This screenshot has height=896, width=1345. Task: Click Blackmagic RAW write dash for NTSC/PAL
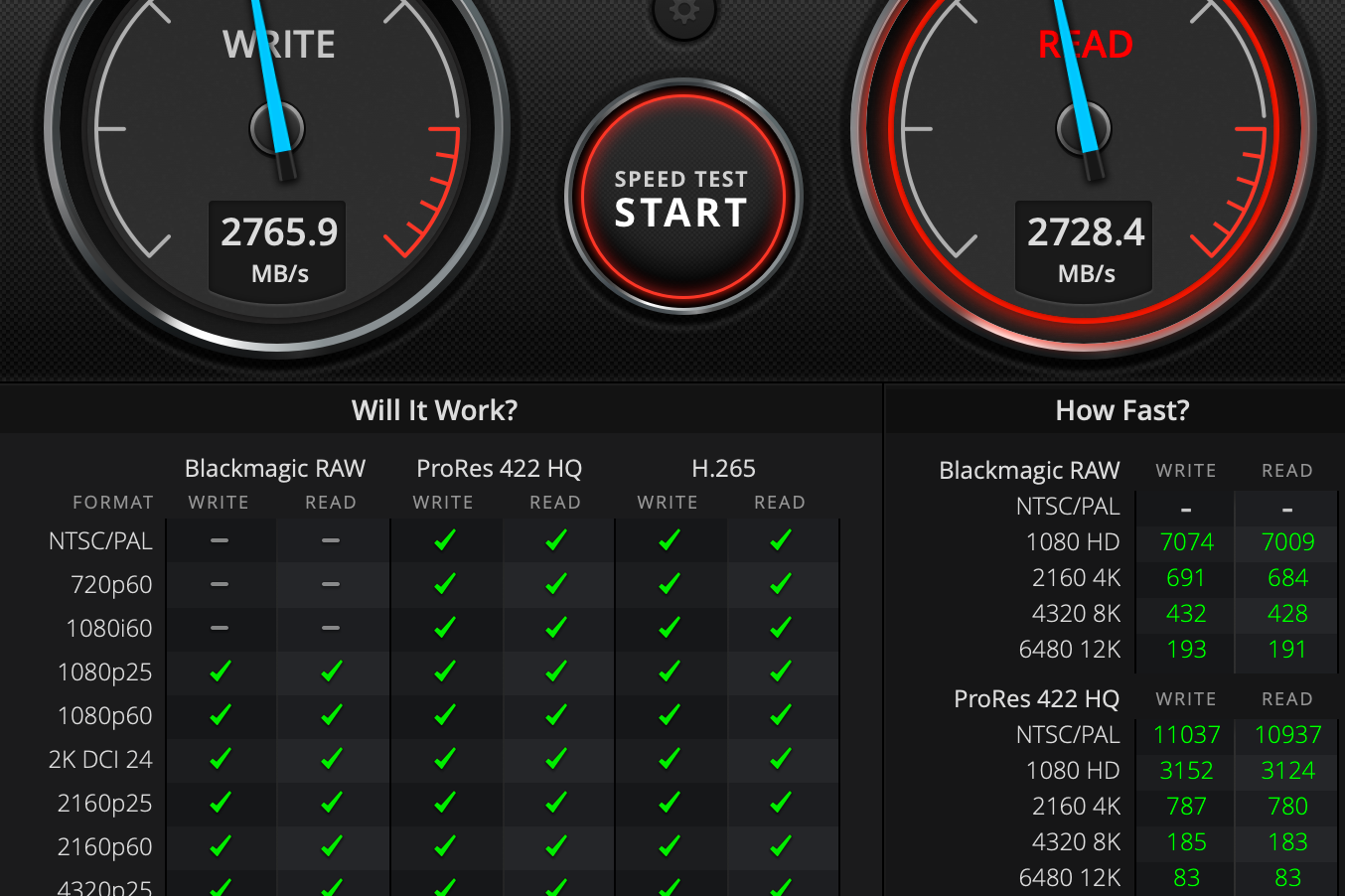click(220, 540)
